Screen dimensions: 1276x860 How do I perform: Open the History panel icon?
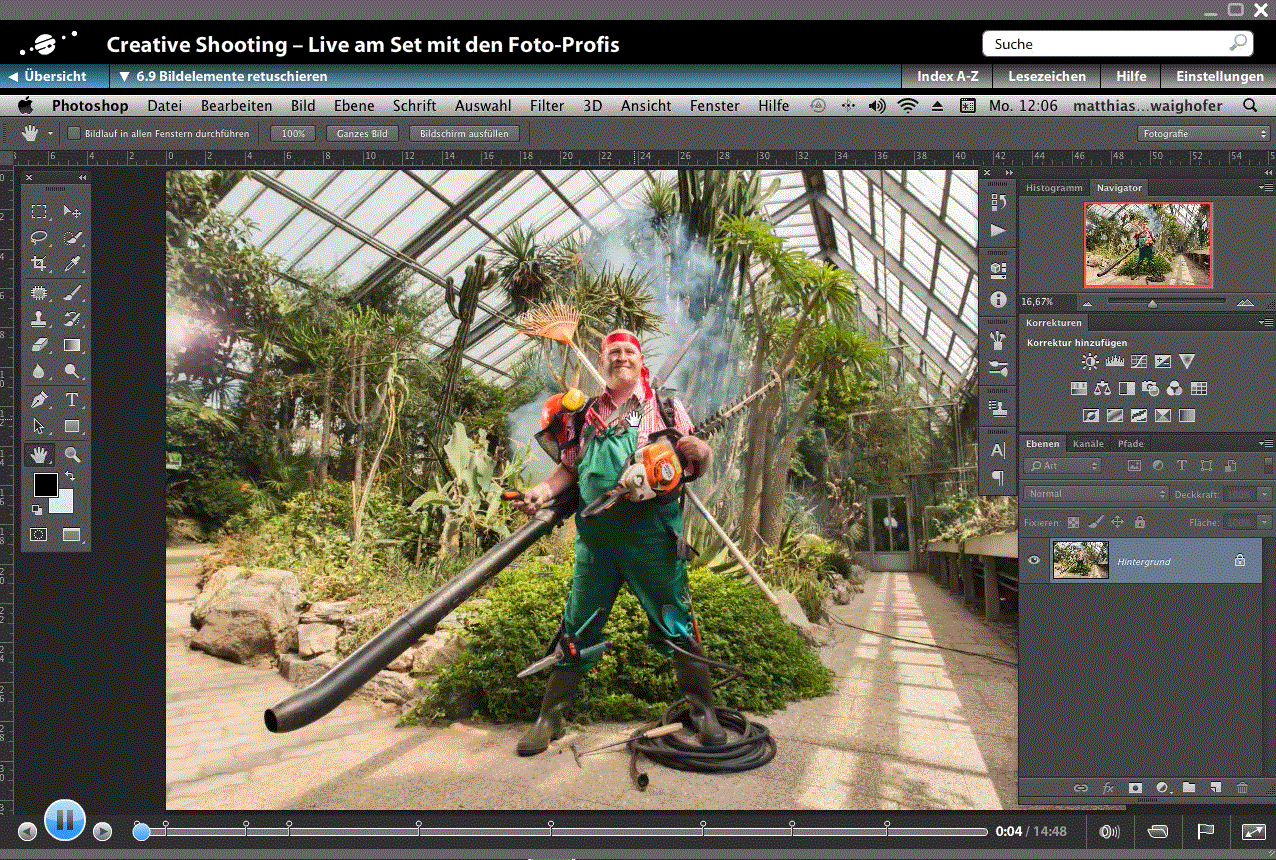click(998, 203)
